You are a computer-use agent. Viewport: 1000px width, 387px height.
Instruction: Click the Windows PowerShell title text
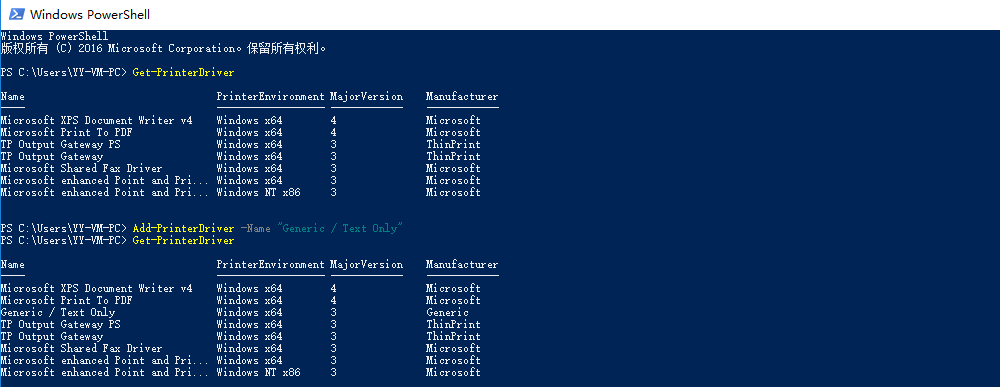(90, 15)
